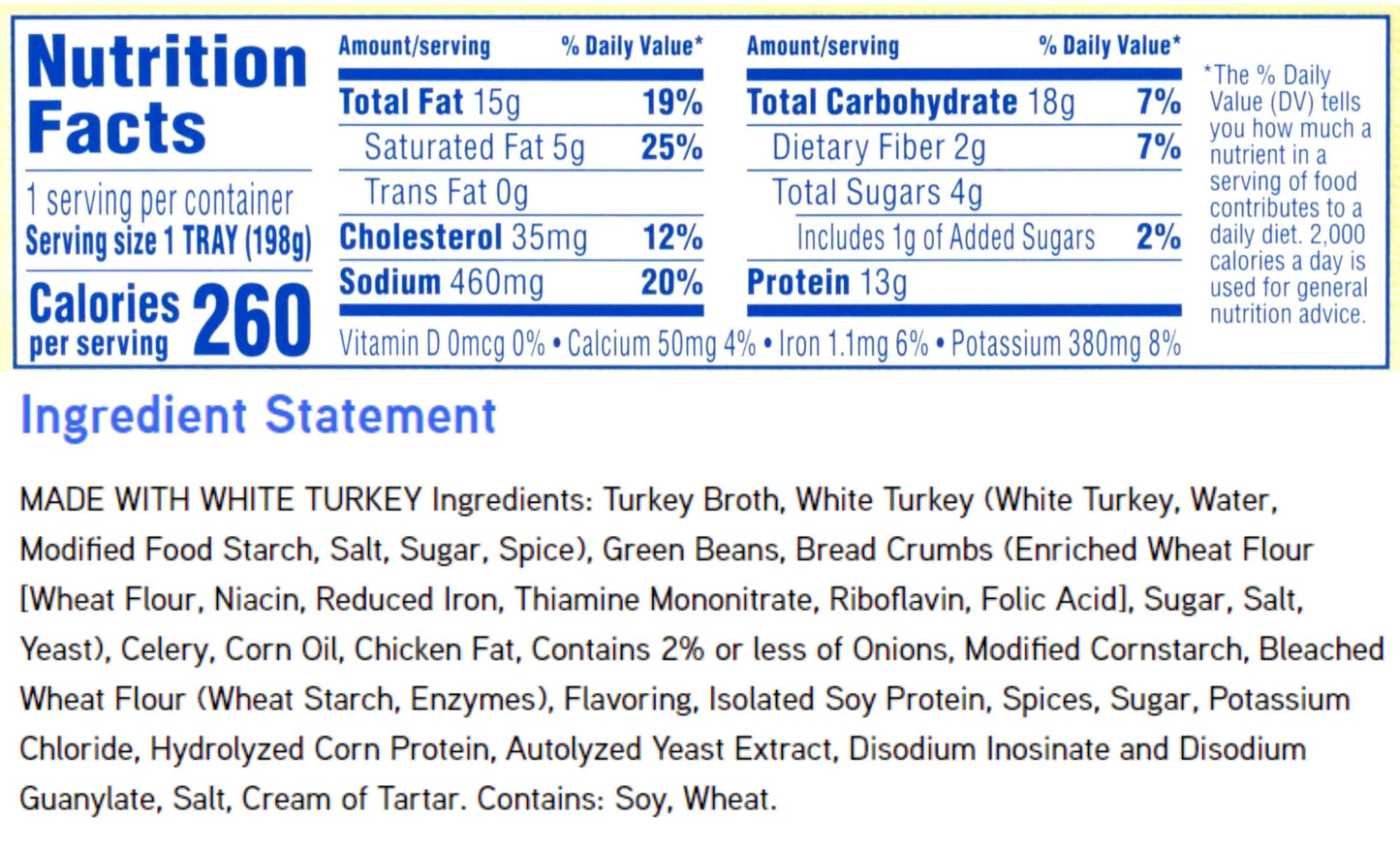
Task: Select the Total Carbohydrate 18g row
Action: pyautogui.click(x=962, y=103)
